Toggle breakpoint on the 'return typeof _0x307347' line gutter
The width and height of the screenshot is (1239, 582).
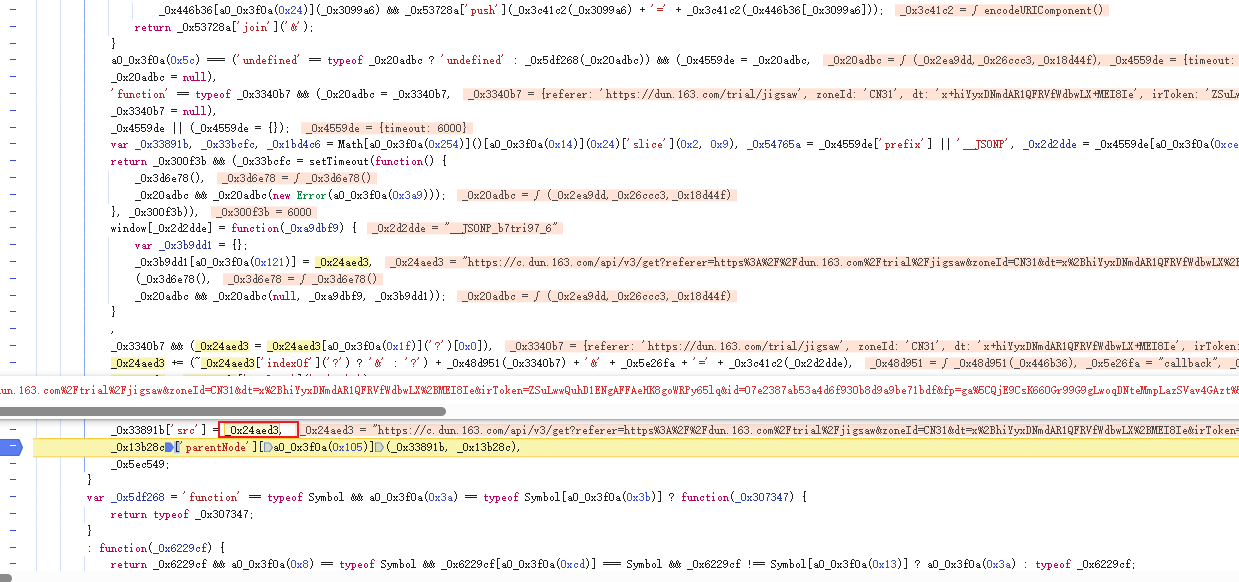(x=12, y=514)
